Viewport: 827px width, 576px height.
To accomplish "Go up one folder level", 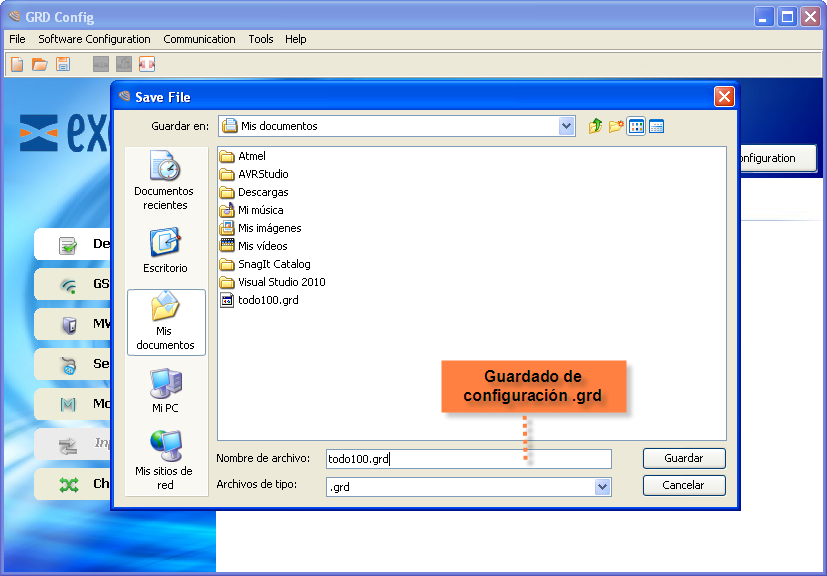I will 596,126.
